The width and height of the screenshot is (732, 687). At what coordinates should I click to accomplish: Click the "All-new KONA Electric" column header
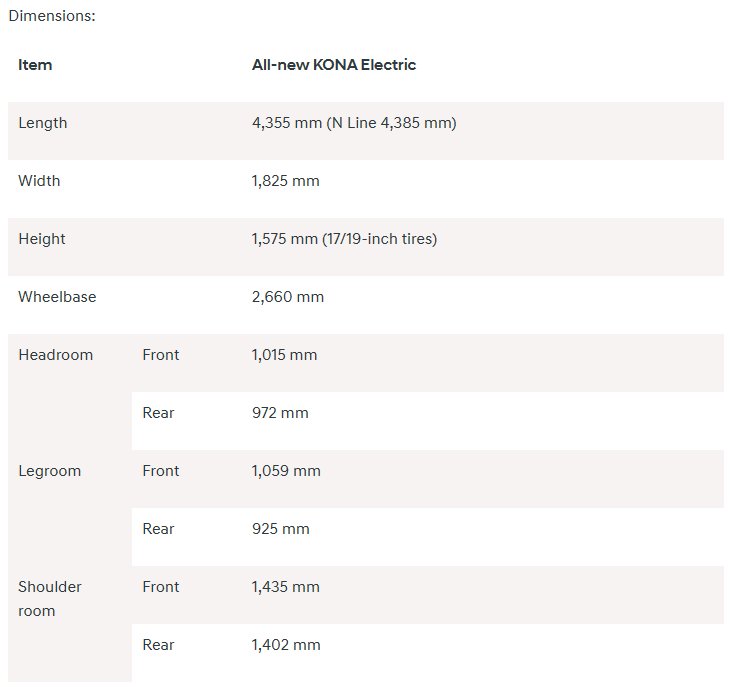[x=334, y=65]
